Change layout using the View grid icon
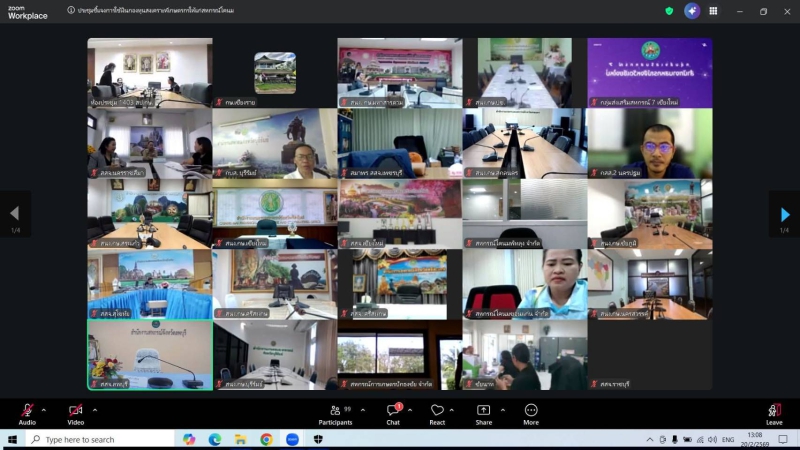 [713, 11]
